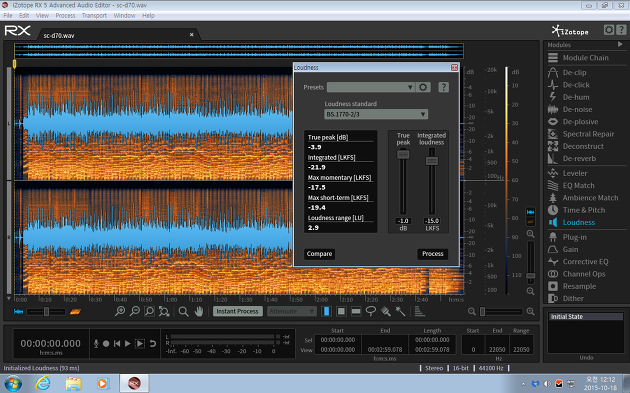Screen dimensions: 630x393
Task: Adjust the Integrated loudness slider
Action: [x=432, y=161]
